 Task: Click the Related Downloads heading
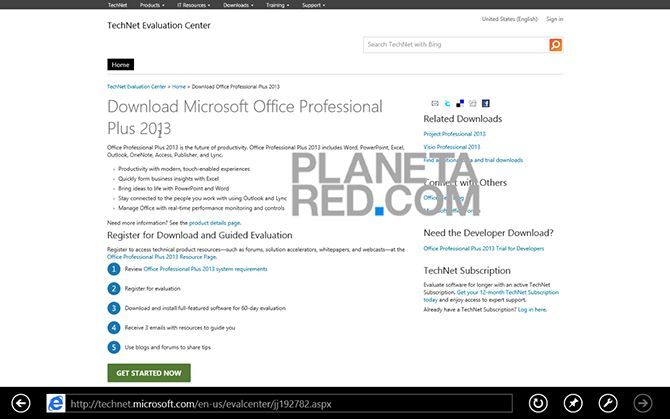click(463, 119)
